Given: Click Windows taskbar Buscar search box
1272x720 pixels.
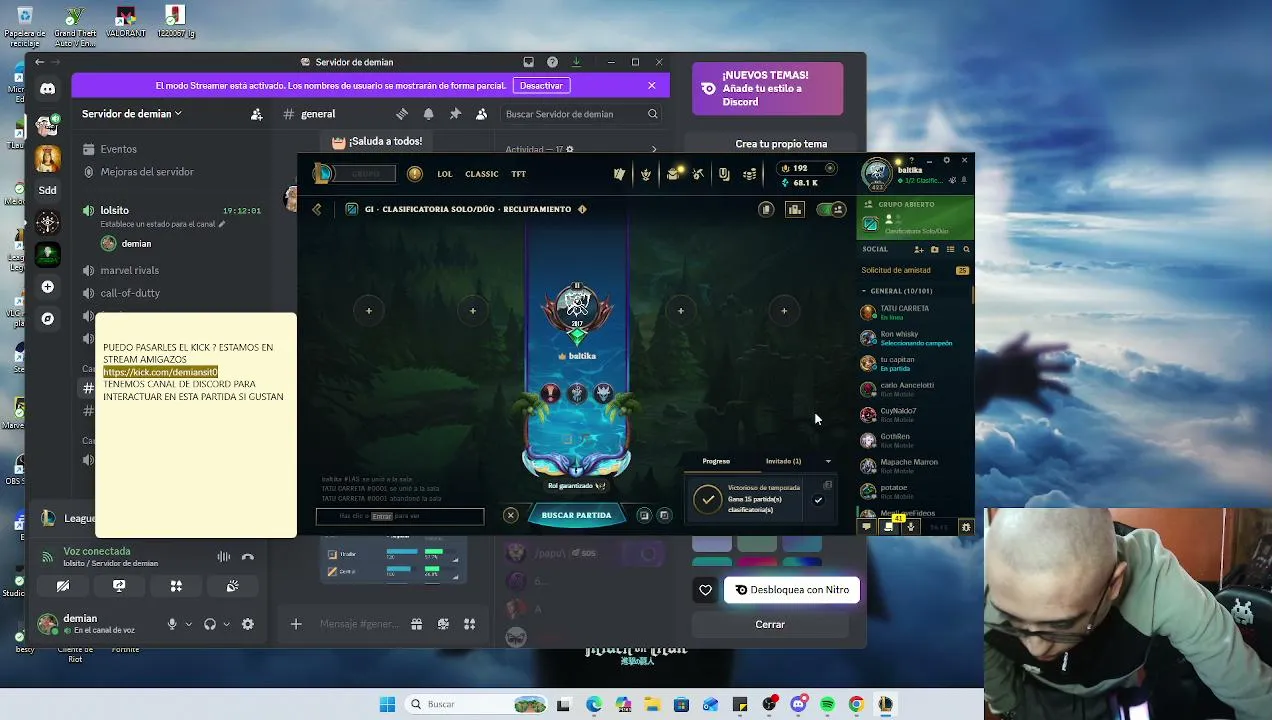Looking at the screenshot, I should tap(478, 704).
